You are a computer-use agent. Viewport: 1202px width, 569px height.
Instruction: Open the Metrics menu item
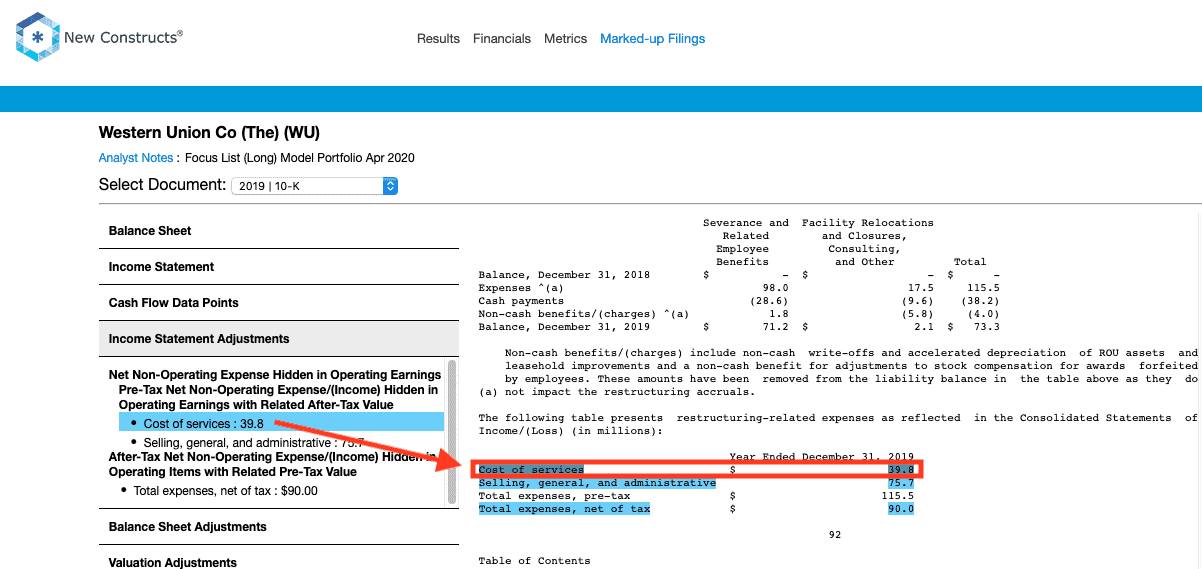[x=565, y=39]
